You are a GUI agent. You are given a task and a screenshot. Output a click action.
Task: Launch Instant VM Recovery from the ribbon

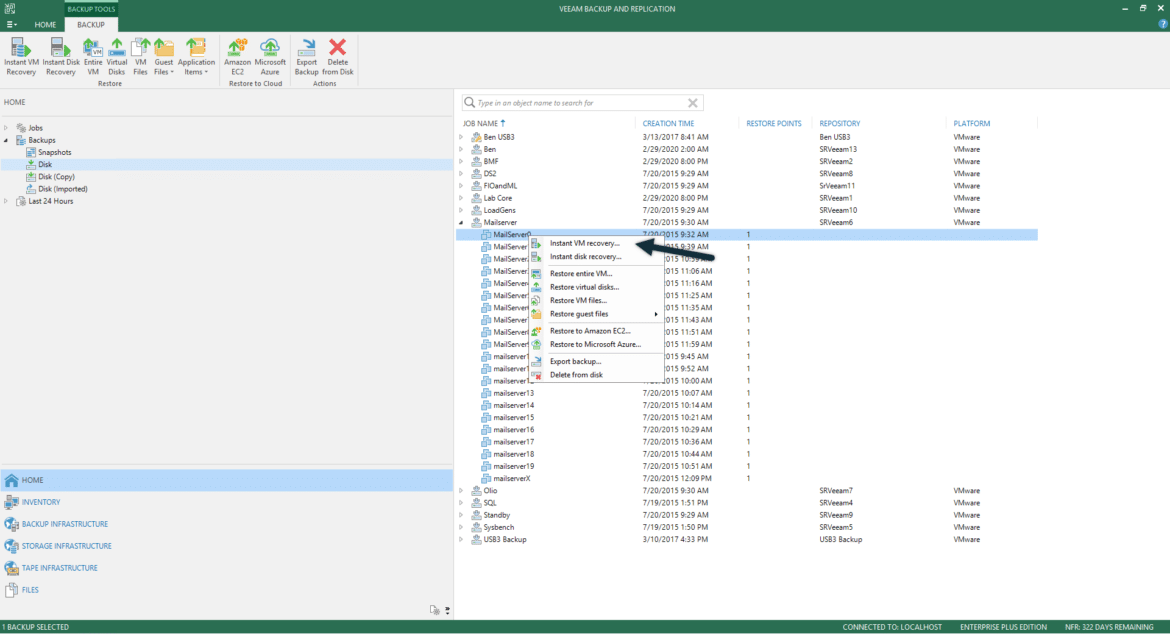click(21, 57)
